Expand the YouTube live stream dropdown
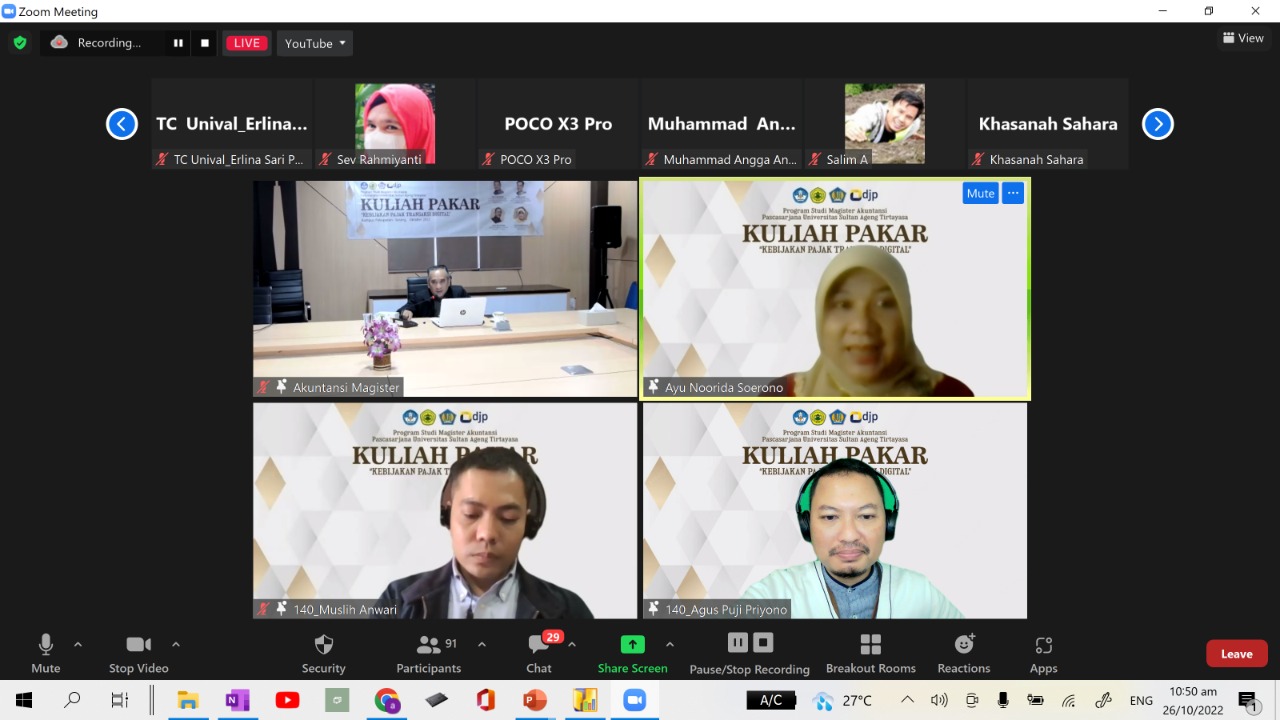This screenshot has width=1280, height=720. [x=314, y=43]
